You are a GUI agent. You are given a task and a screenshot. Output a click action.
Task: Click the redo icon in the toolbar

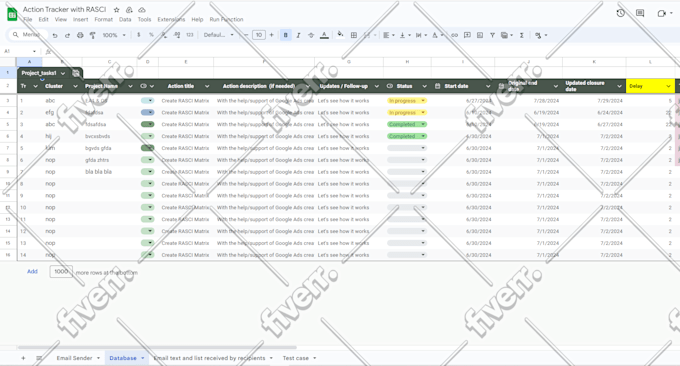[x=67, y=35]
